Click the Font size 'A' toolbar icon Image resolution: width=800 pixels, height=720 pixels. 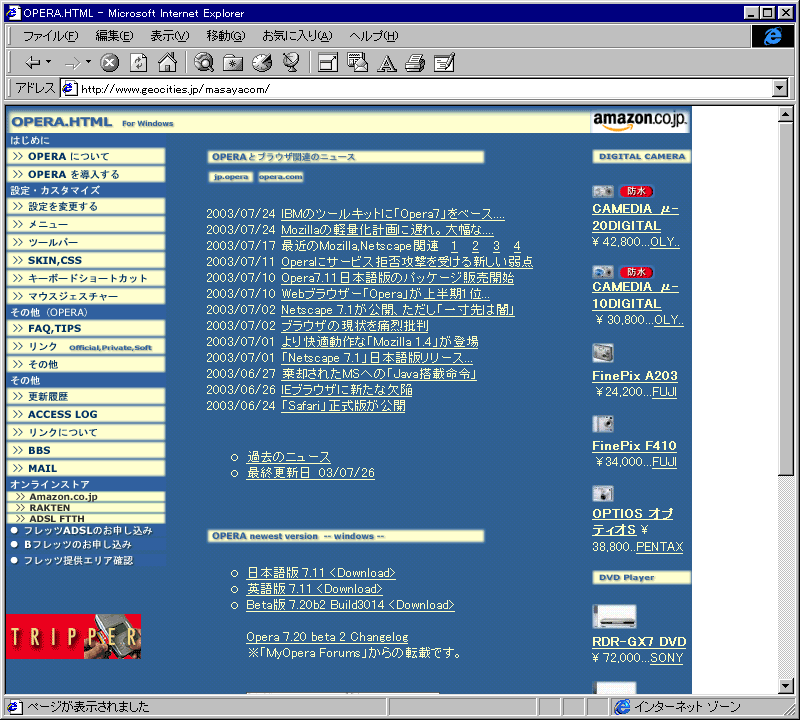click(387, 63)
